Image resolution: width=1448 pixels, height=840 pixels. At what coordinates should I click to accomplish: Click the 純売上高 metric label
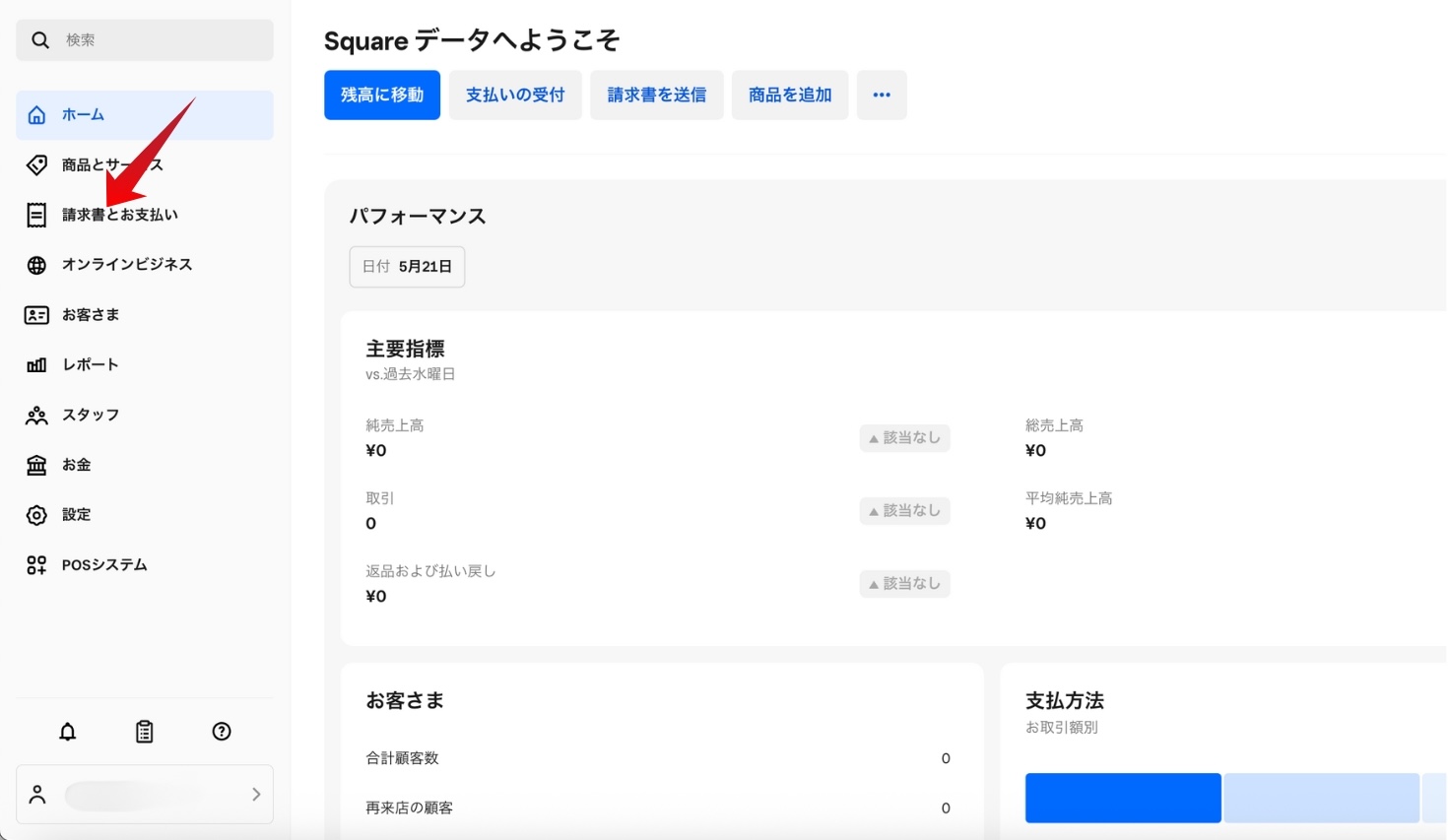click(395, 425)
